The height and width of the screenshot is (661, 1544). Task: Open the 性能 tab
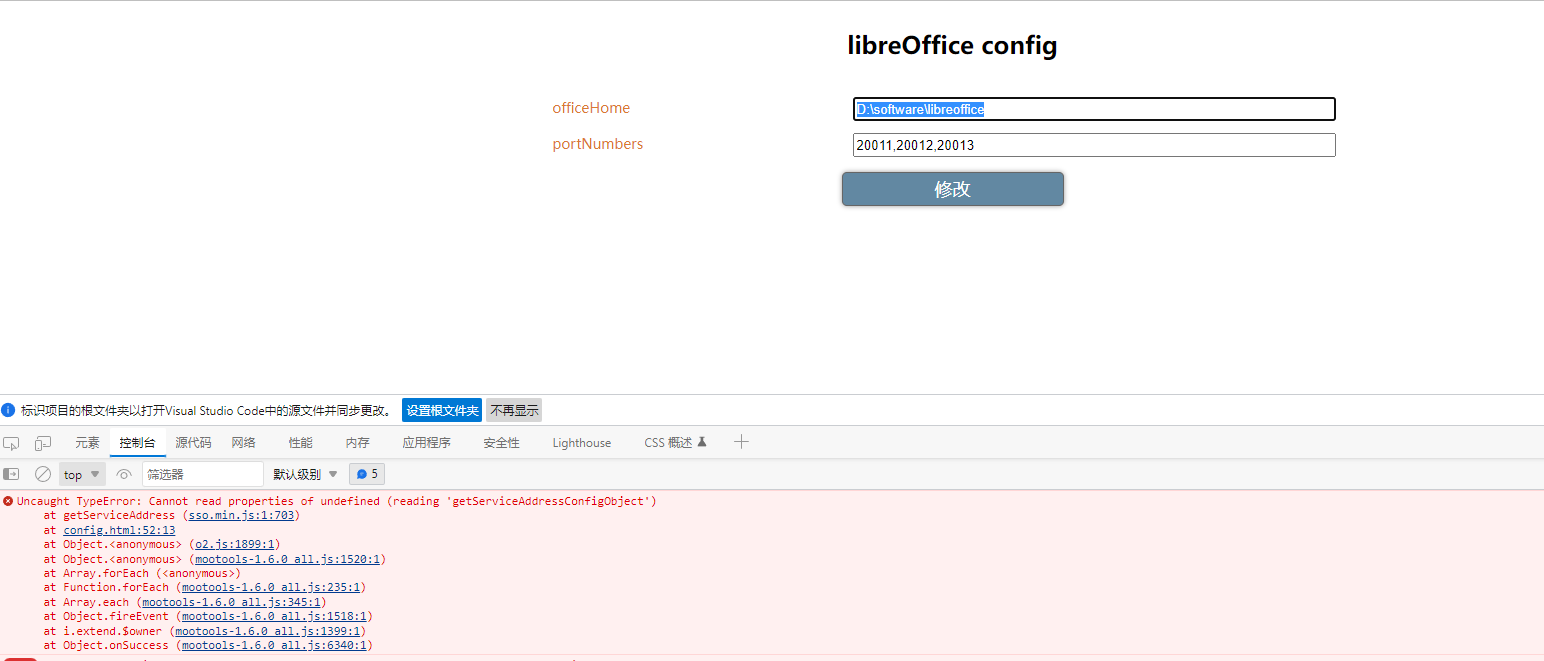301,443
